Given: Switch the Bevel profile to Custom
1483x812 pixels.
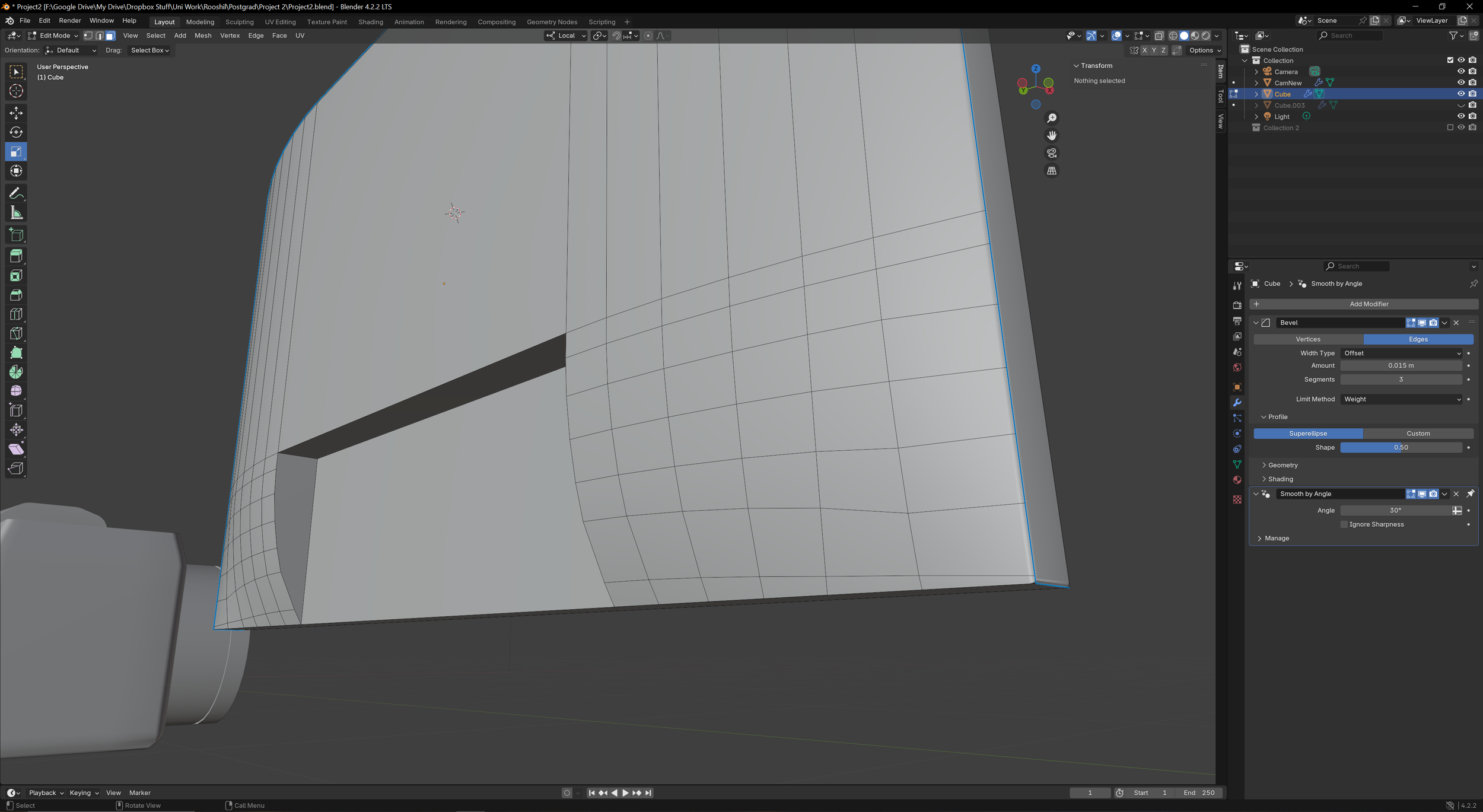Looking at the screenshot, I should pyautogui.click(x=1419, y=433).
